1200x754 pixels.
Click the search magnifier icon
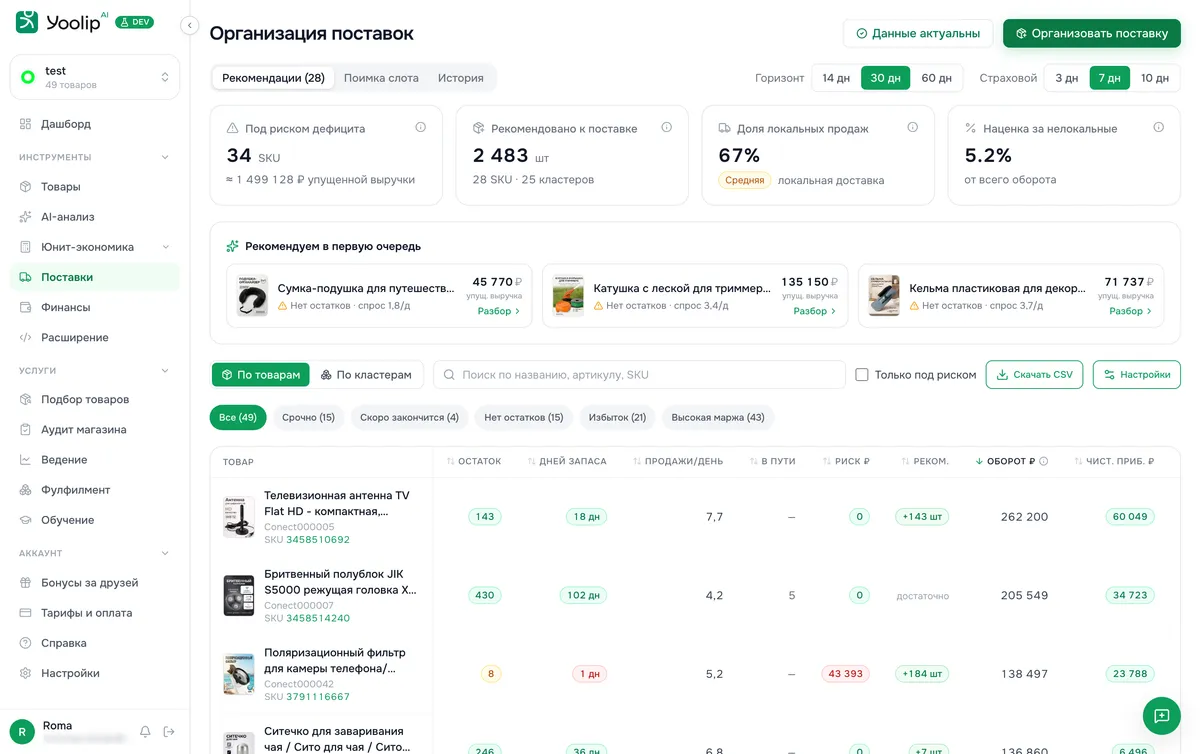point(449,375)
